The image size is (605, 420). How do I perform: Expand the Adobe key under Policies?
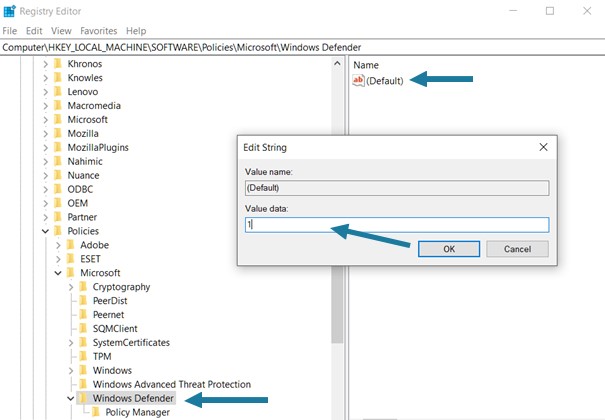pyautogui.click(x=58, y=245)
